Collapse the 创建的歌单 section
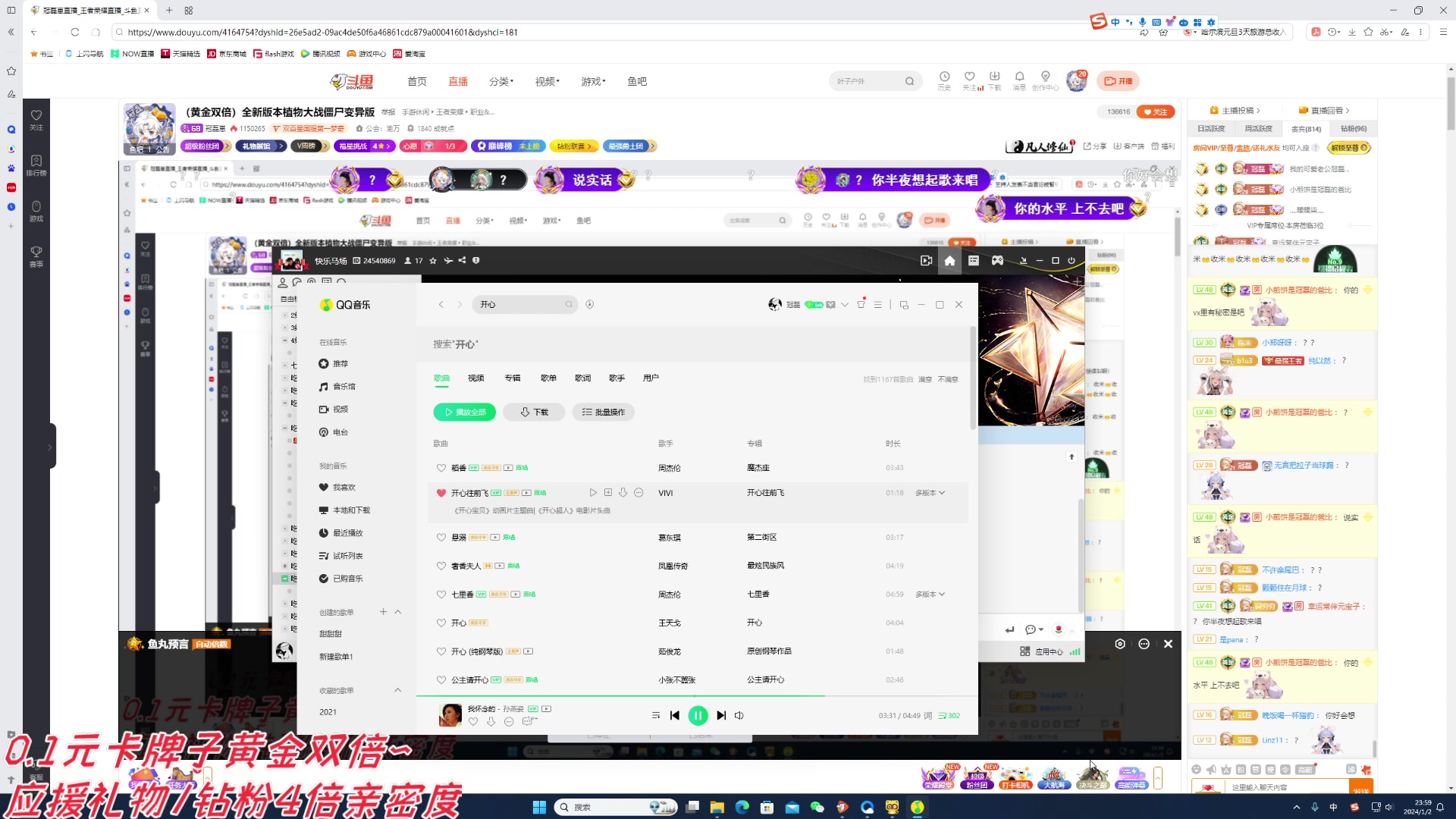The width and height of the screenshot is (1456, 819). pos(398,612)
